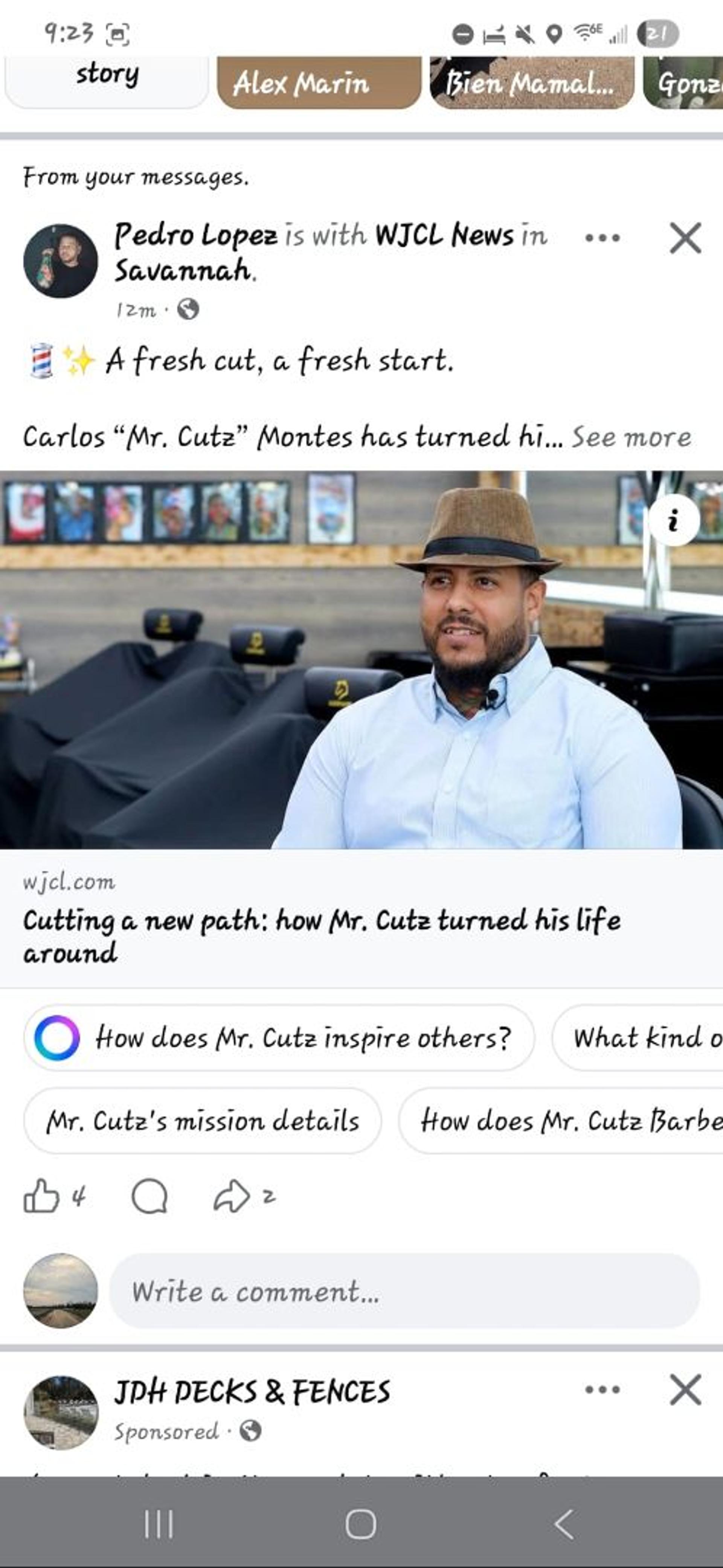This screenshot has width=723, height=1568.
Task: Tap the Android home button
Action: [361, 1524]
